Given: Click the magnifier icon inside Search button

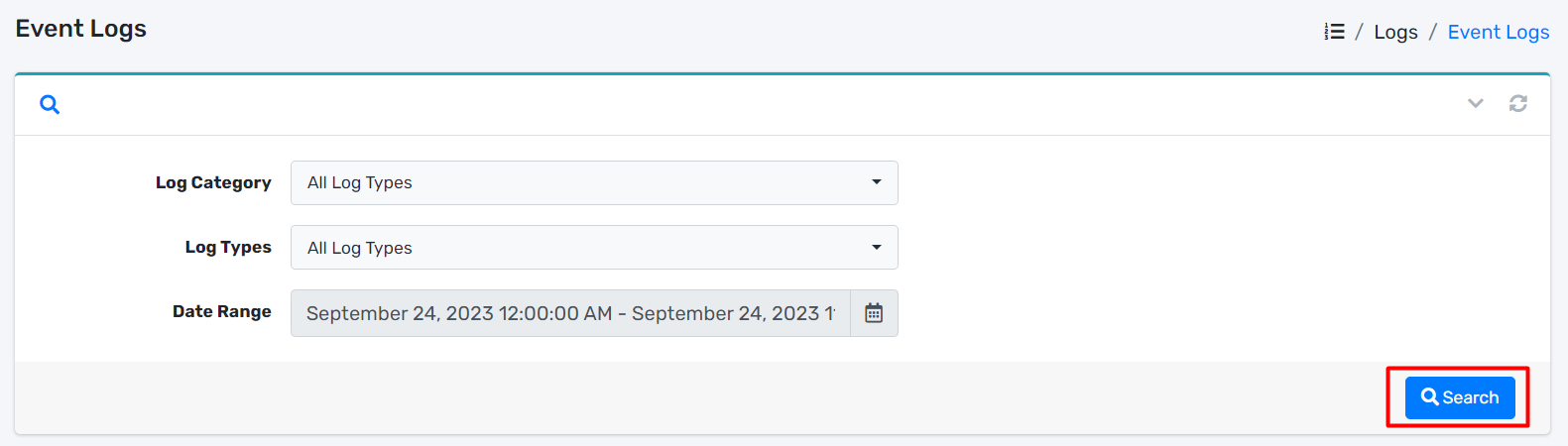Looking at the screenshot, I should pos(1430,396).
